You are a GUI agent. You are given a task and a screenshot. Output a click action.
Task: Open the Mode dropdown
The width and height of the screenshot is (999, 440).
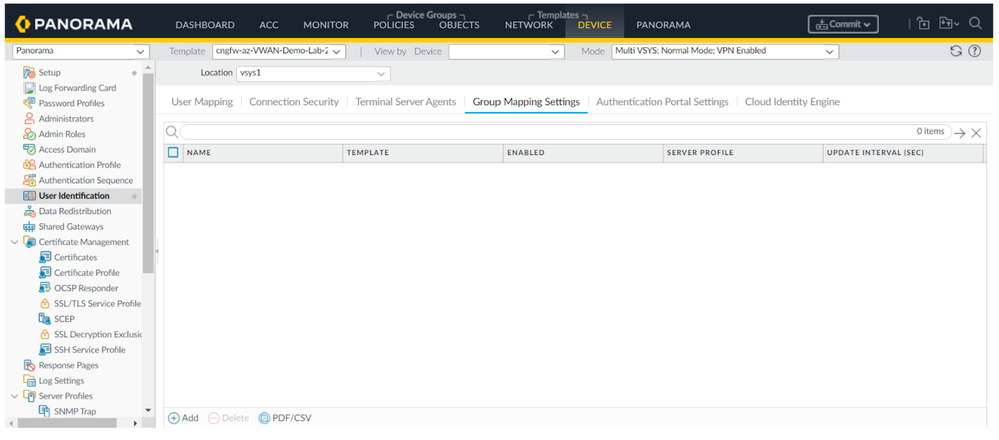point(725,51)
